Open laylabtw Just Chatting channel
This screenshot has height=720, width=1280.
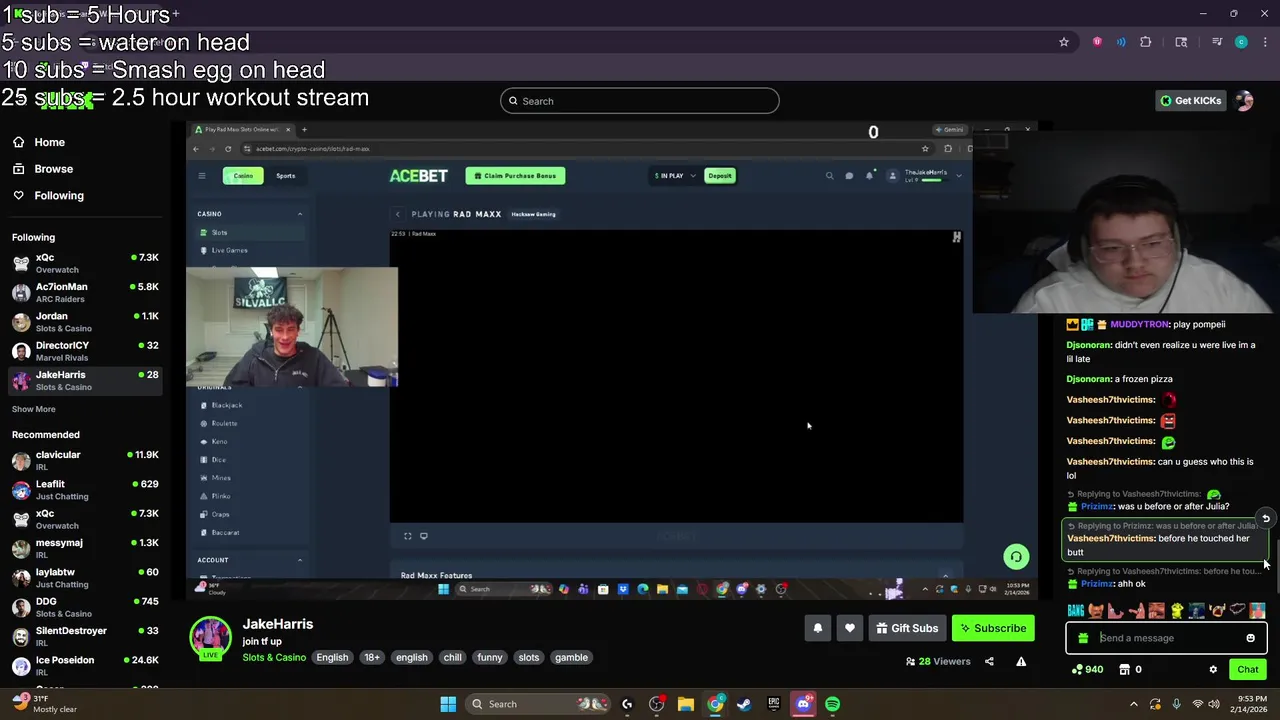click(84, 578)
